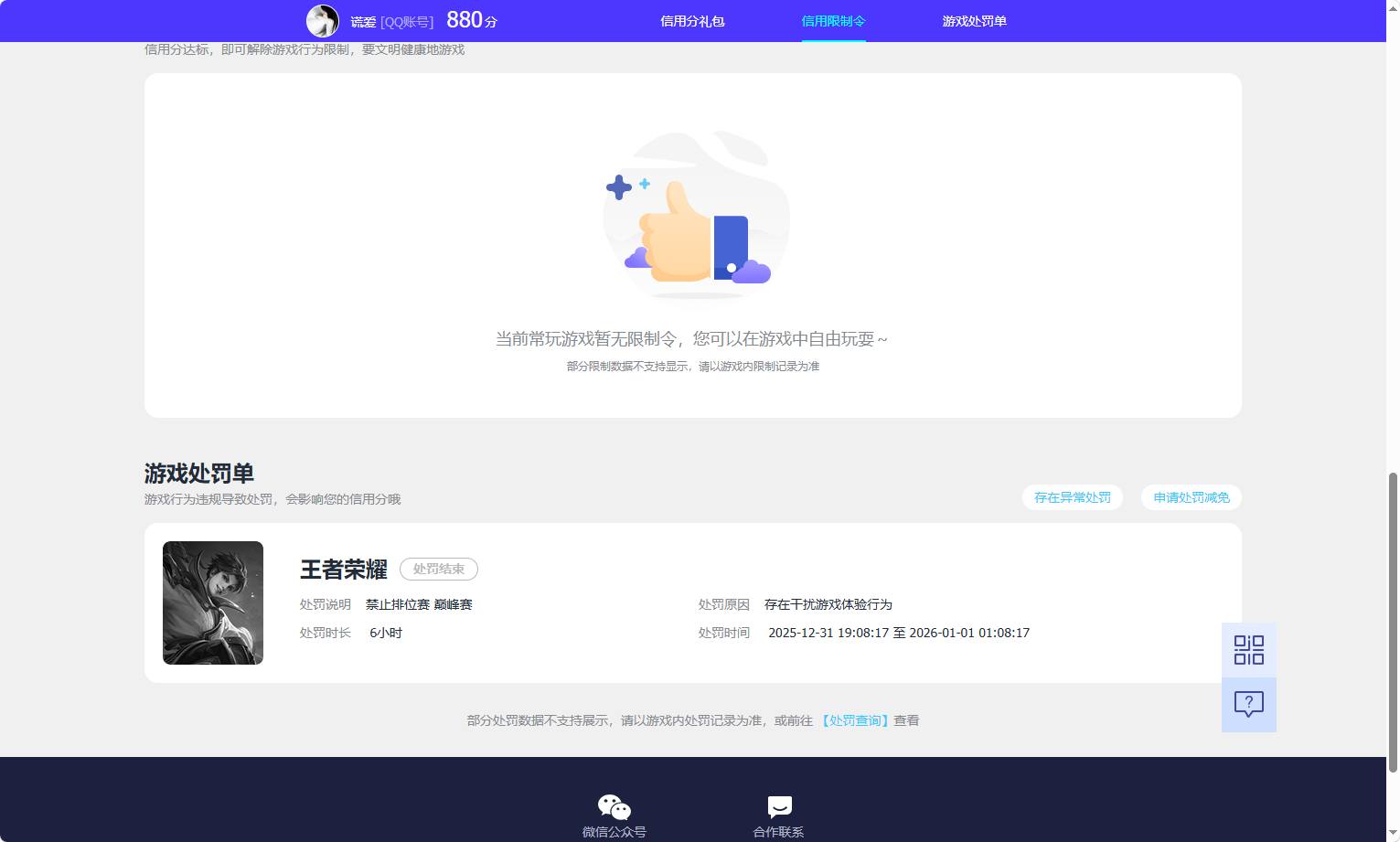Click the 880分 credit score

click(472, 20)
